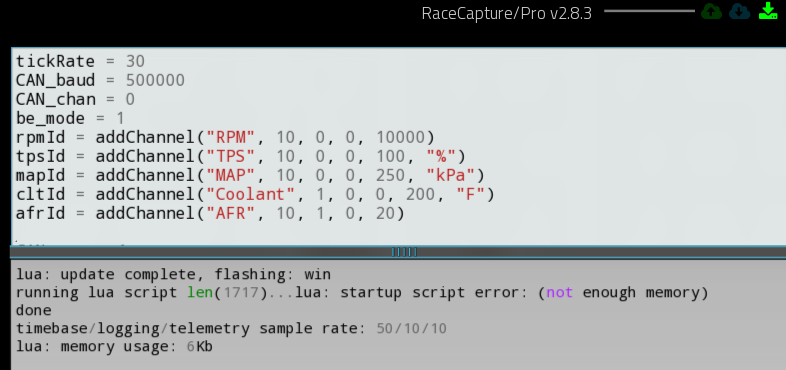
Task: Click the be_mode = 1 line
Action: click(x=70, y=118)
